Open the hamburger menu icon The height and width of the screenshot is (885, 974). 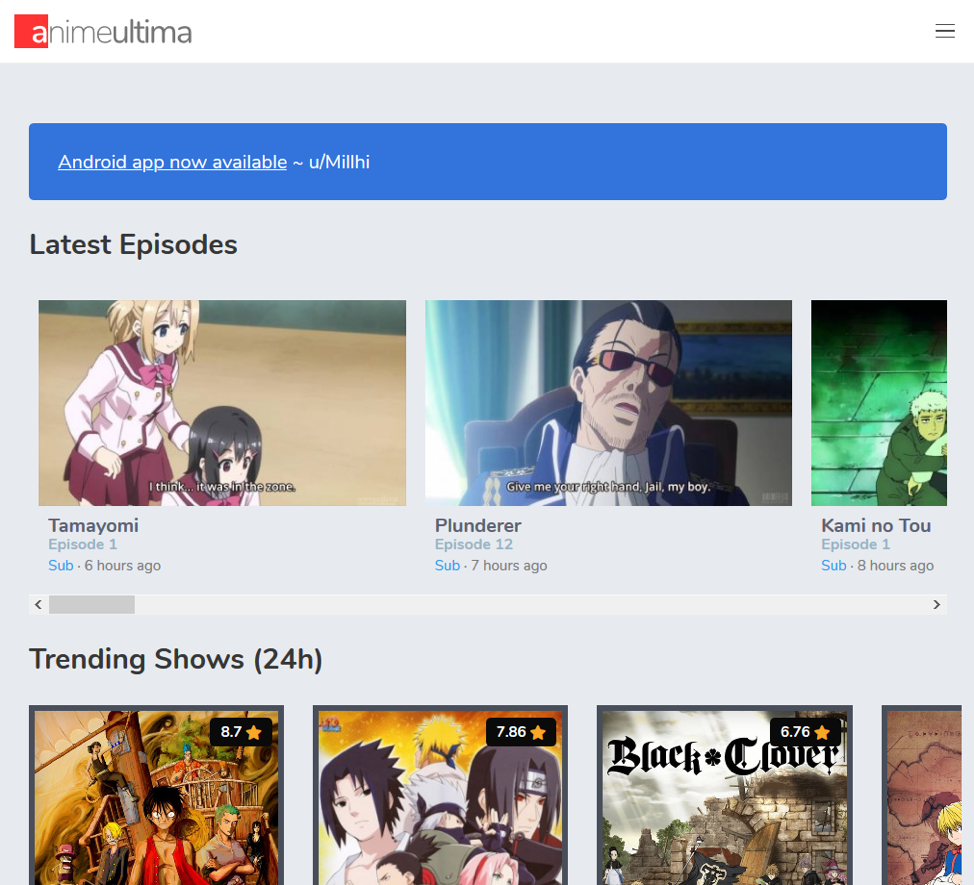click(x=944, y=32)
